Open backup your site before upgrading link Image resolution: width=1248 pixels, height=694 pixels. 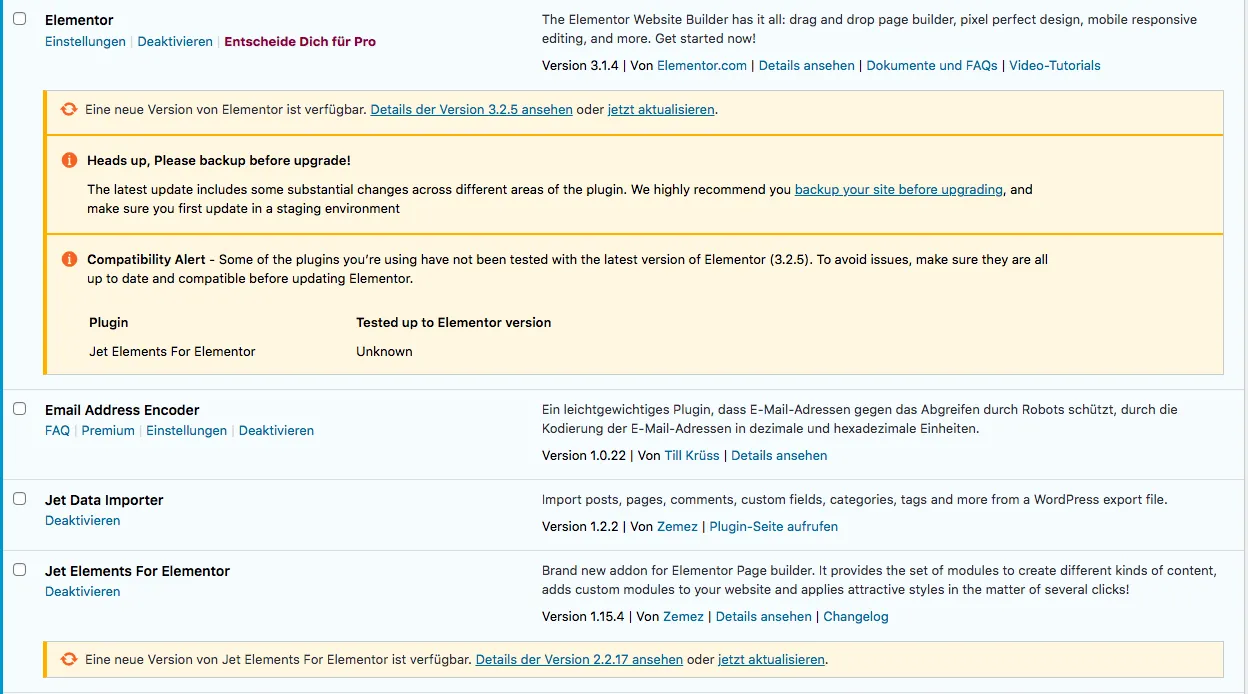pyautogui.click(x=899, y=190)
